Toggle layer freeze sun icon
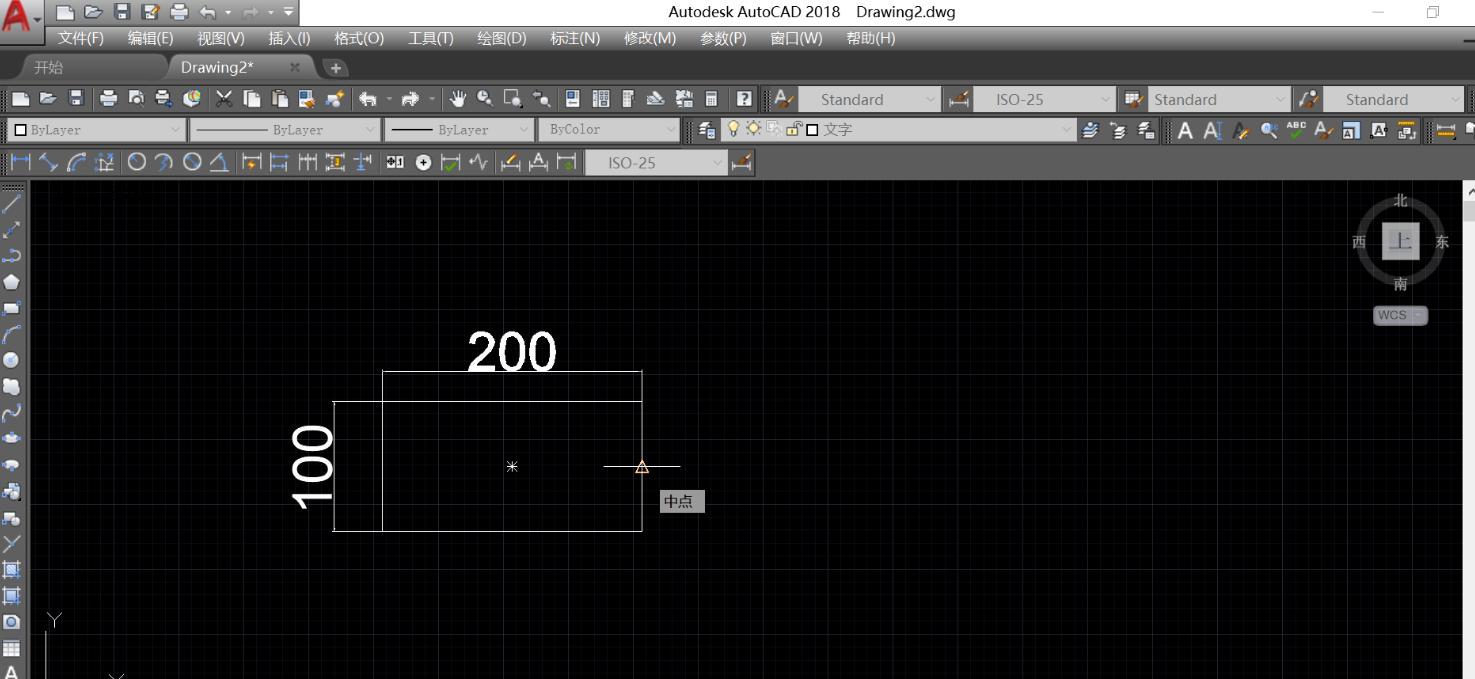Viewport: 1475px width, 679px height. (x=753, y=129)
